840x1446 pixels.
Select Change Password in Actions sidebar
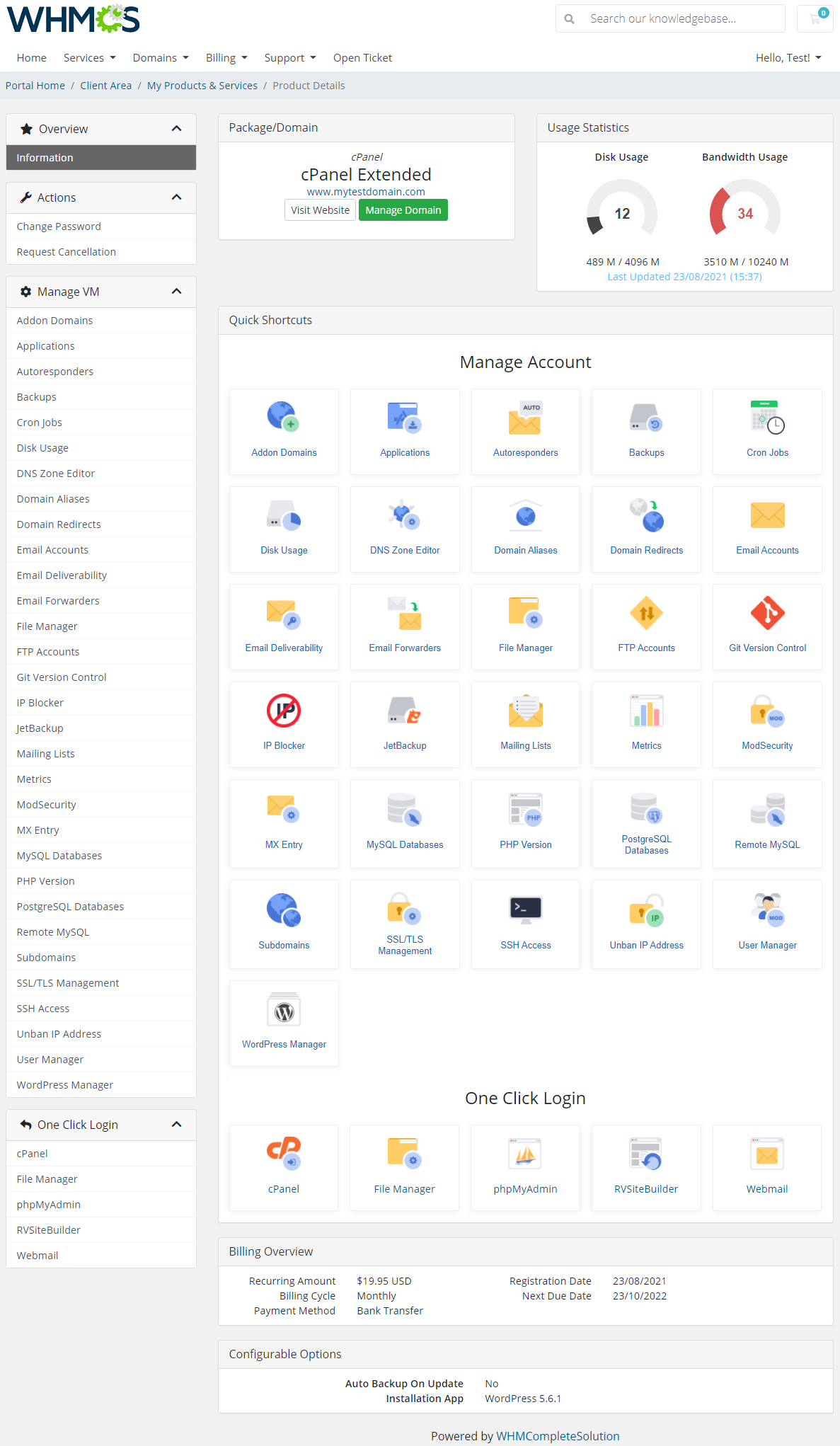[x=101, y=226]
